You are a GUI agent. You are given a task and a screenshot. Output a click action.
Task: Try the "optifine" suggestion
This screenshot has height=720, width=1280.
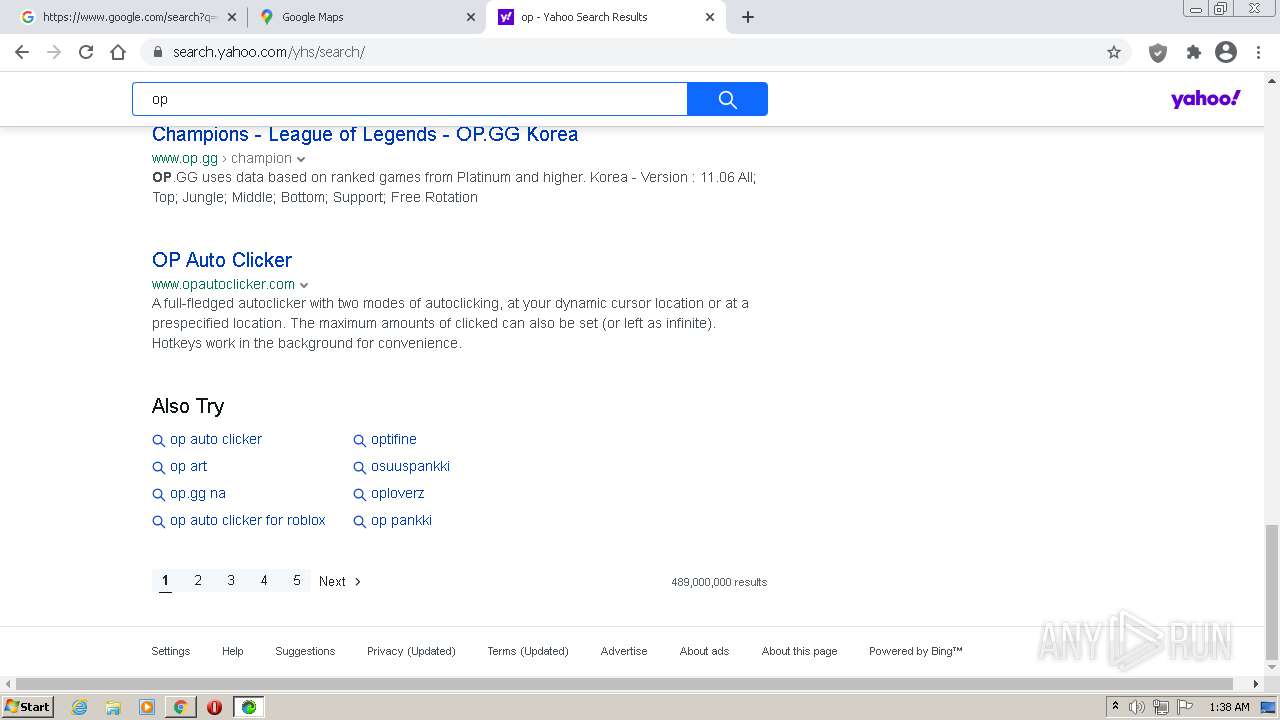click(x=394, y=439)
